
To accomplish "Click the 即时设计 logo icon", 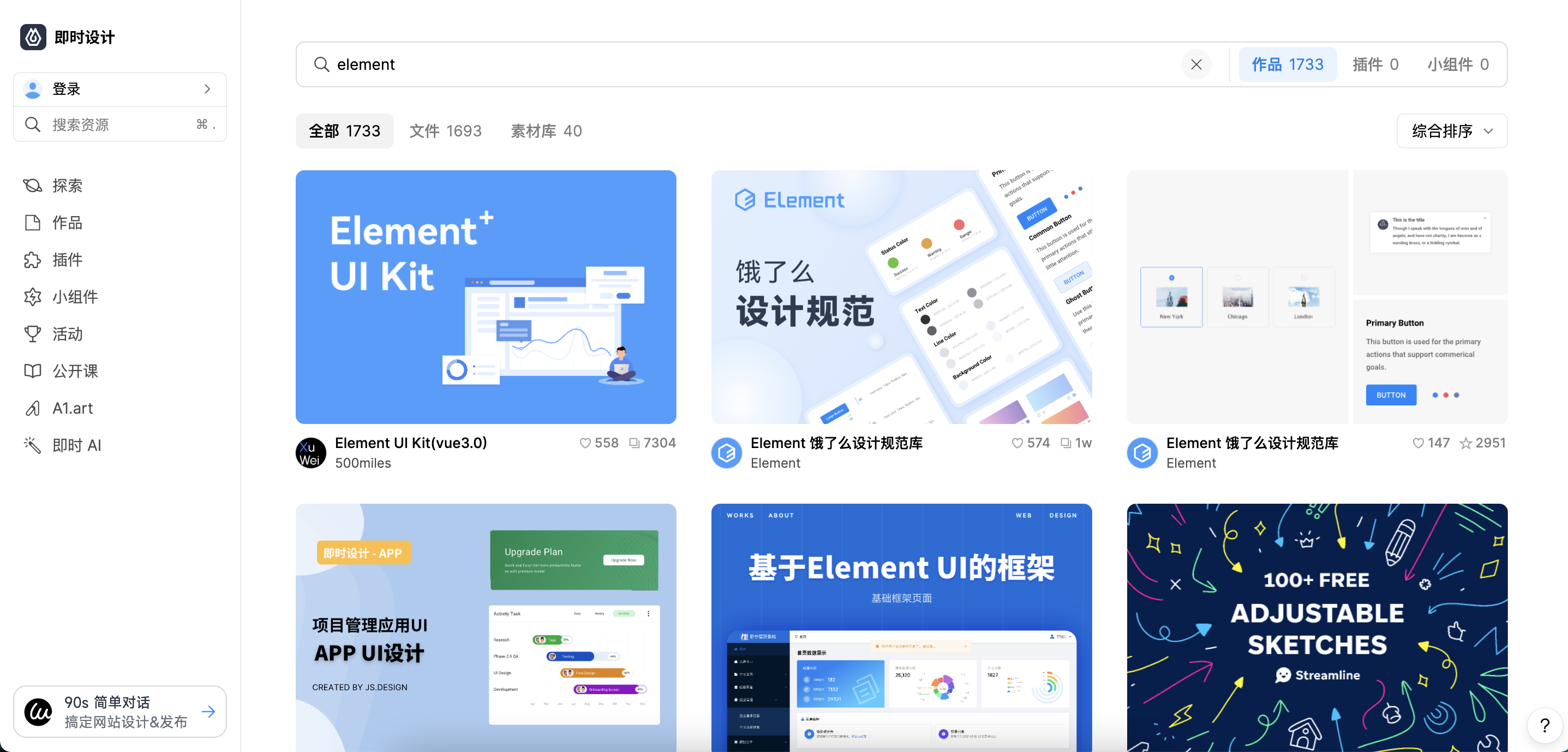I will click(x=33, y=37).
